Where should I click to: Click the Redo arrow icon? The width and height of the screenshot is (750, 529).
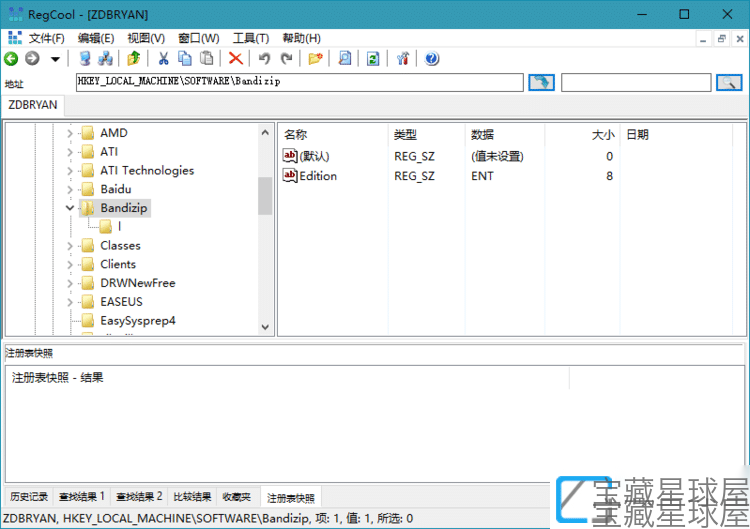coord(286,59)
